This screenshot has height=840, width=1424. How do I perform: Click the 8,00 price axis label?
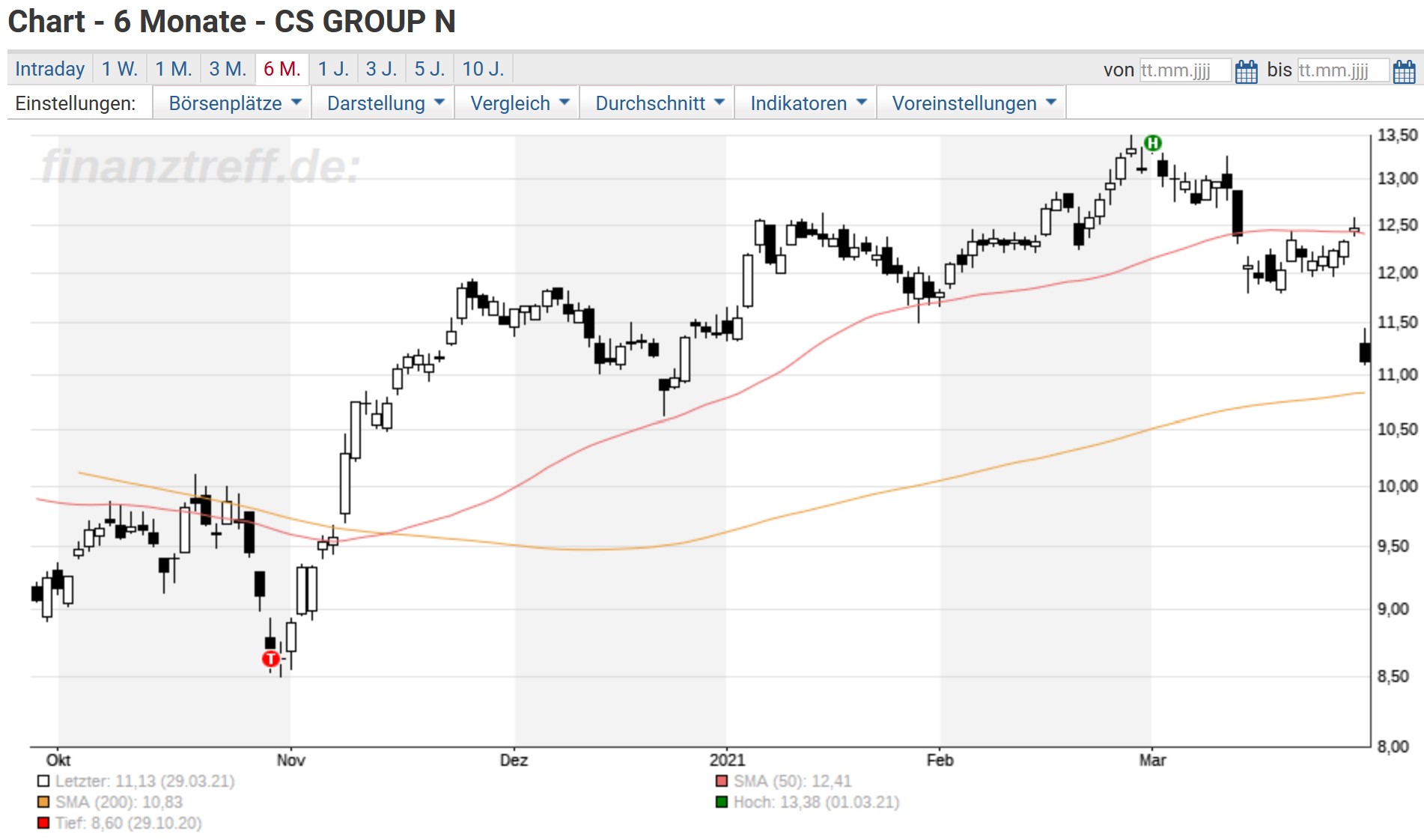pos(1393,746)
